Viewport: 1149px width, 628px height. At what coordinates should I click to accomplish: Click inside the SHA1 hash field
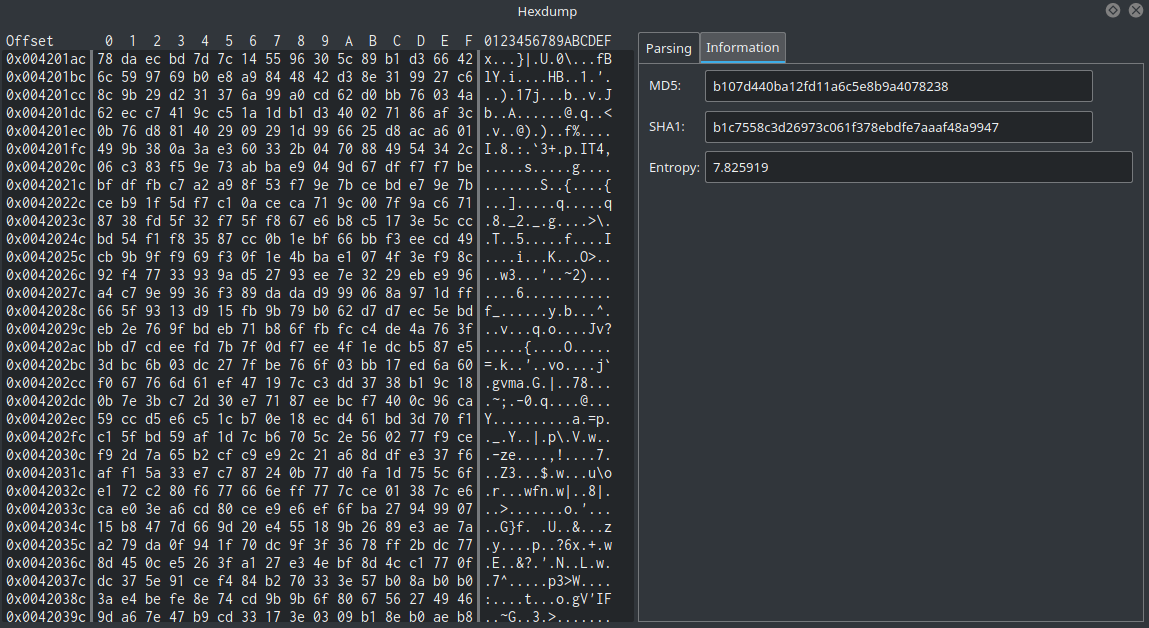(x=898, y=127)
